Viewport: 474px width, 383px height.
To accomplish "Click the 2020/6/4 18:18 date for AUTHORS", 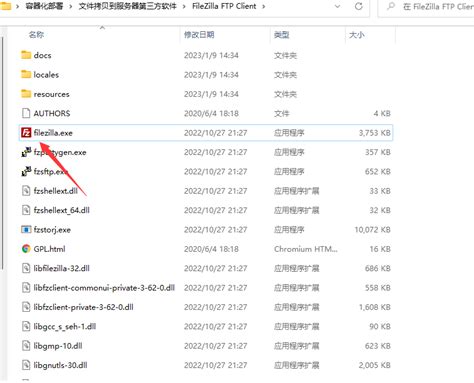I will click(x=211, y=113).
